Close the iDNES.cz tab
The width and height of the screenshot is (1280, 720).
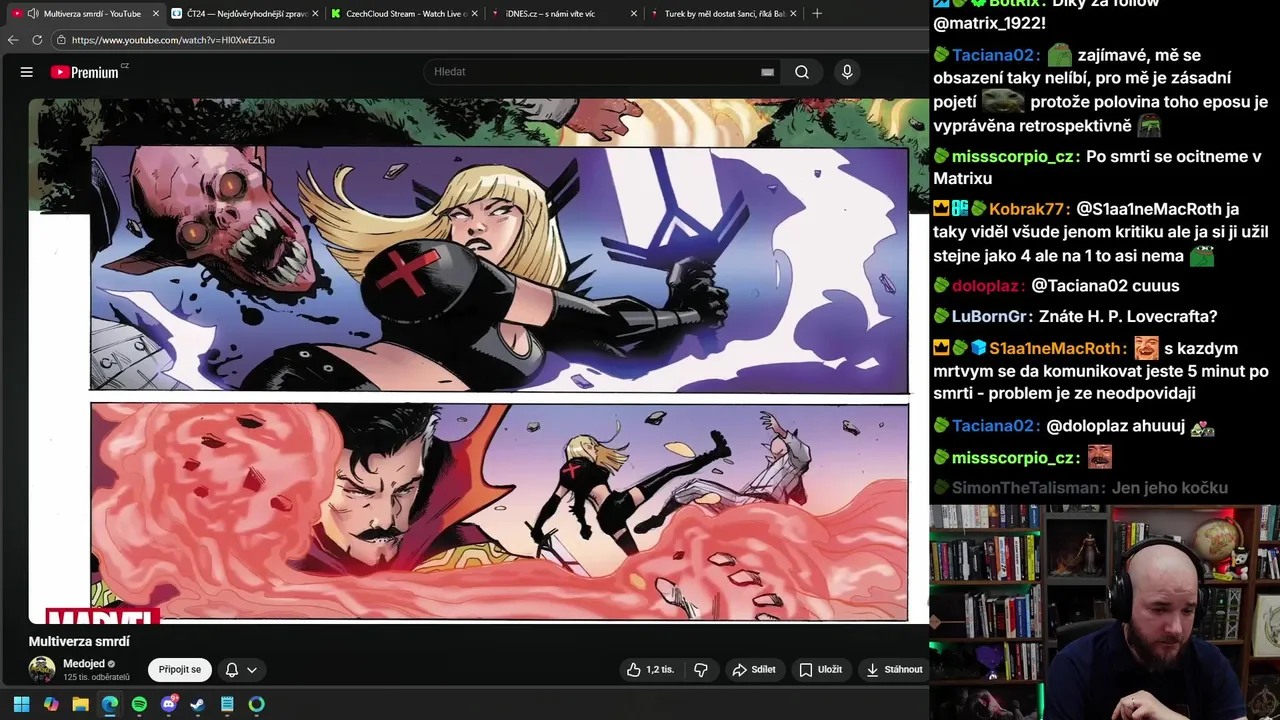634,14
